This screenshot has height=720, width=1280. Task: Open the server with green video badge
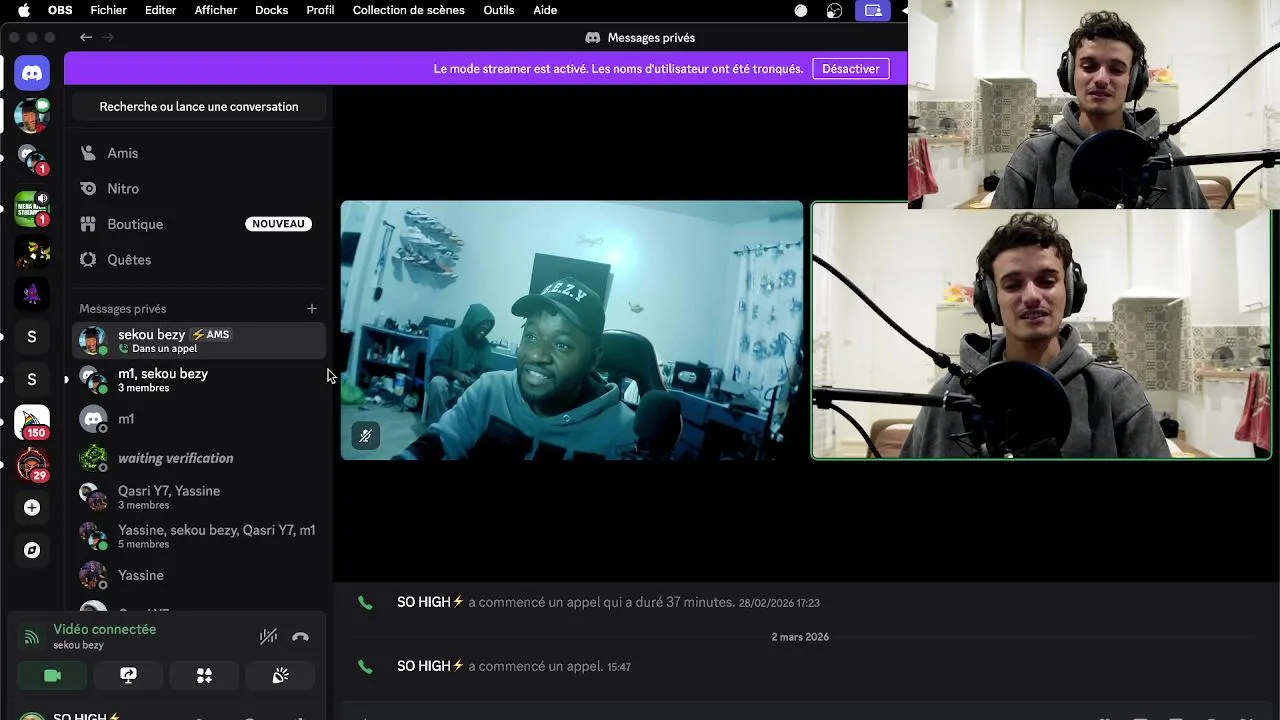coord(32,116)
